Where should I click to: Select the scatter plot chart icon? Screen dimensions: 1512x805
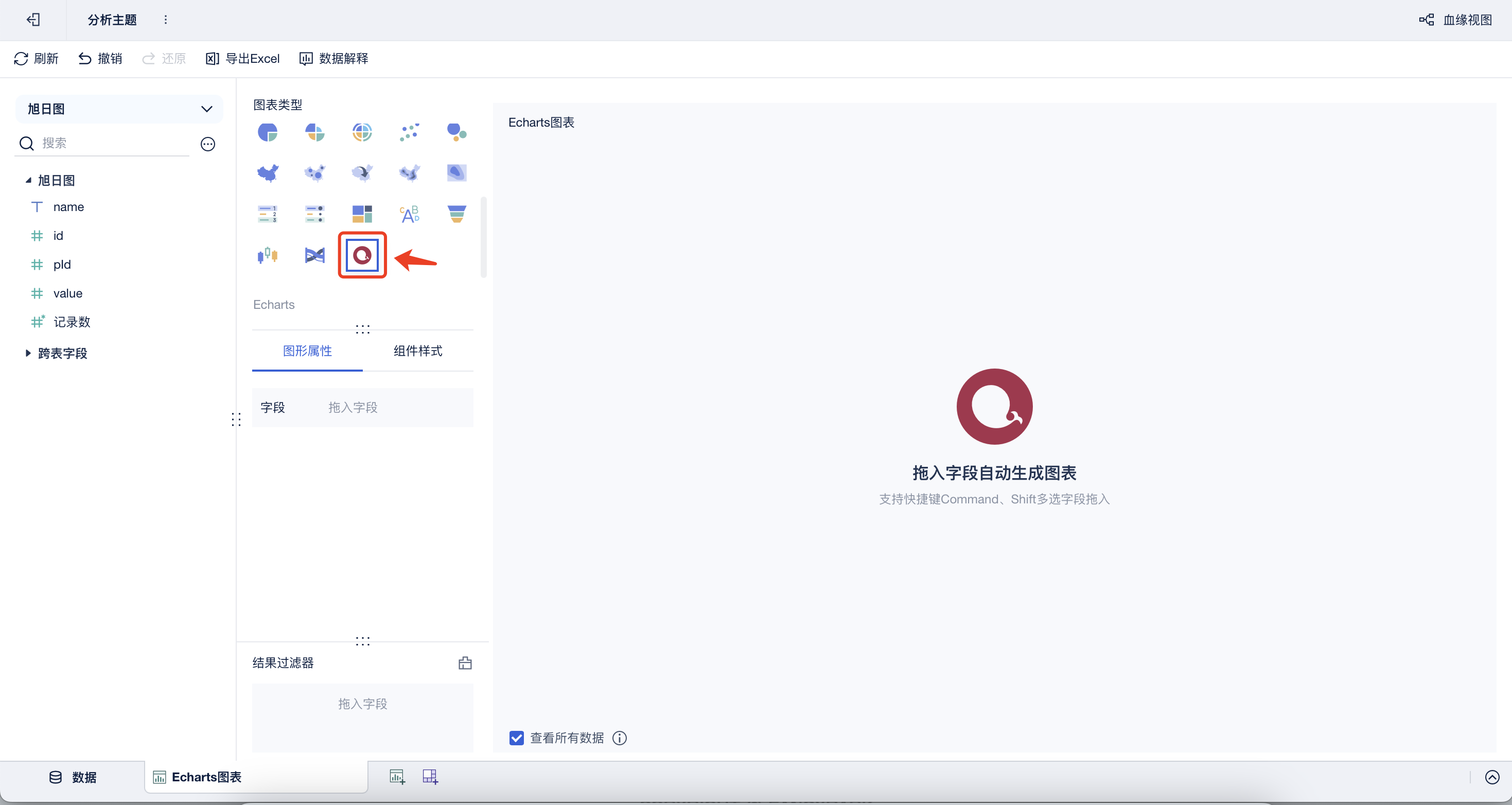(409, 132)
